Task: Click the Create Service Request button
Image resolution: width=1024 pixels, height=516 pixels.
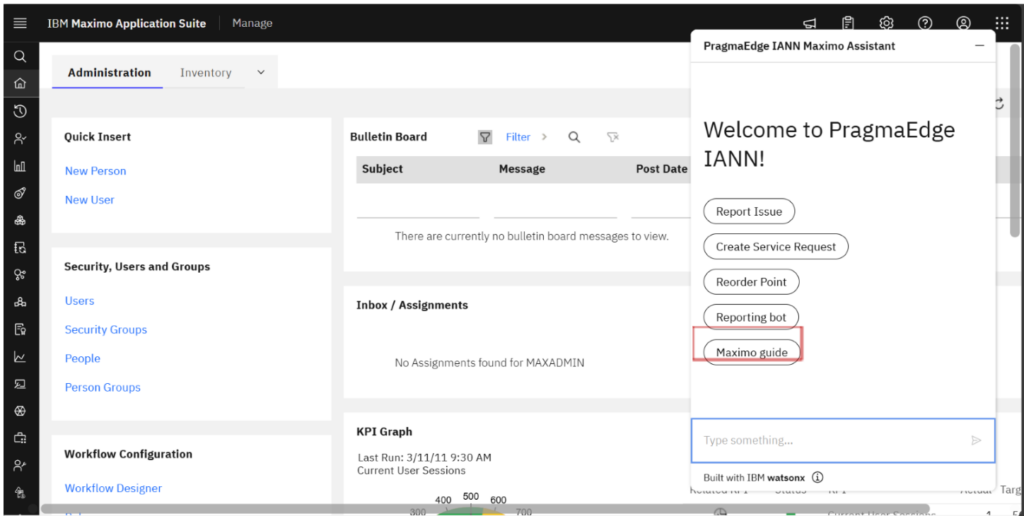Action: coord(776,247)
